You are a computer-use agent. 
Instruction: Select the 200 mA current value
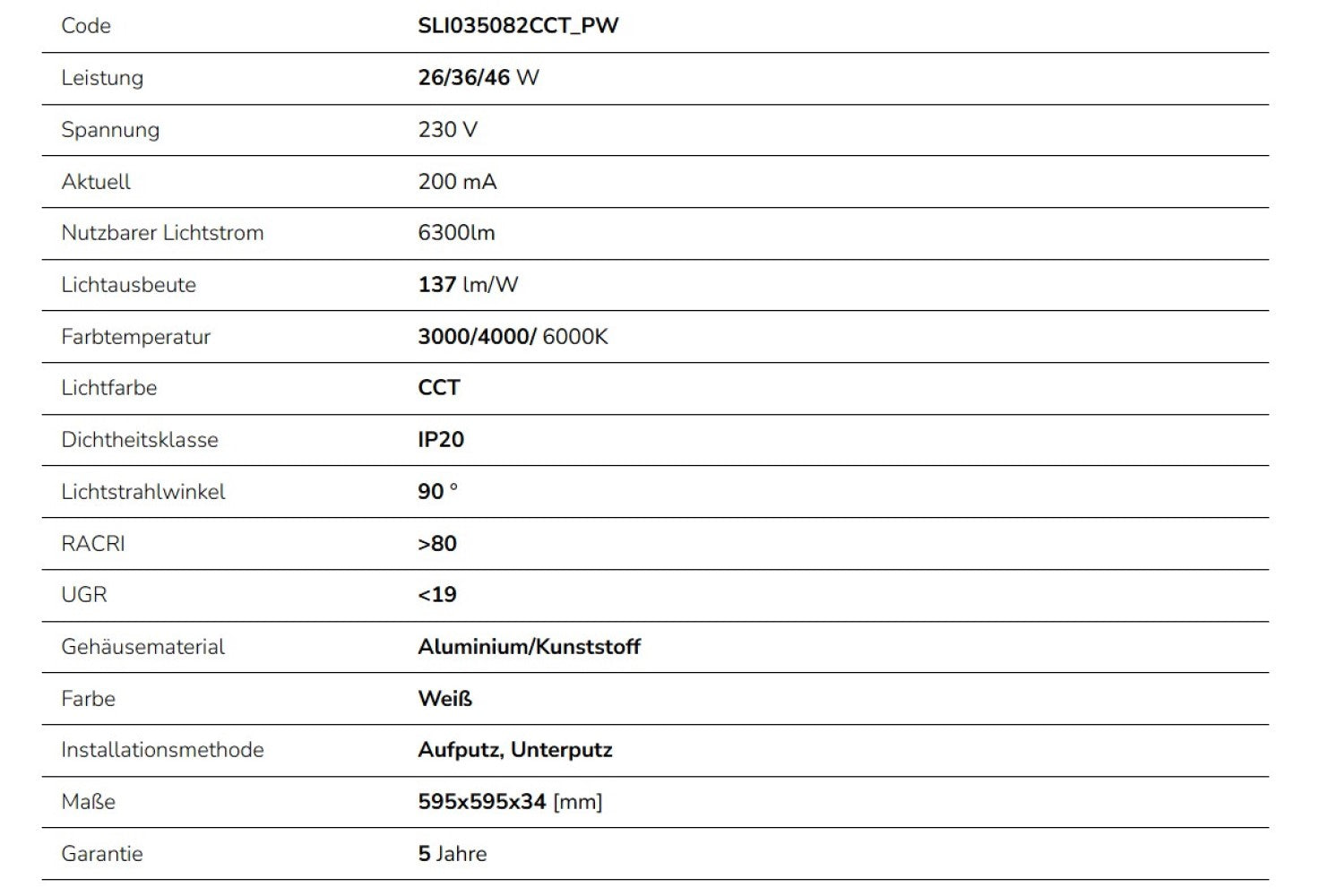point(457,181)
